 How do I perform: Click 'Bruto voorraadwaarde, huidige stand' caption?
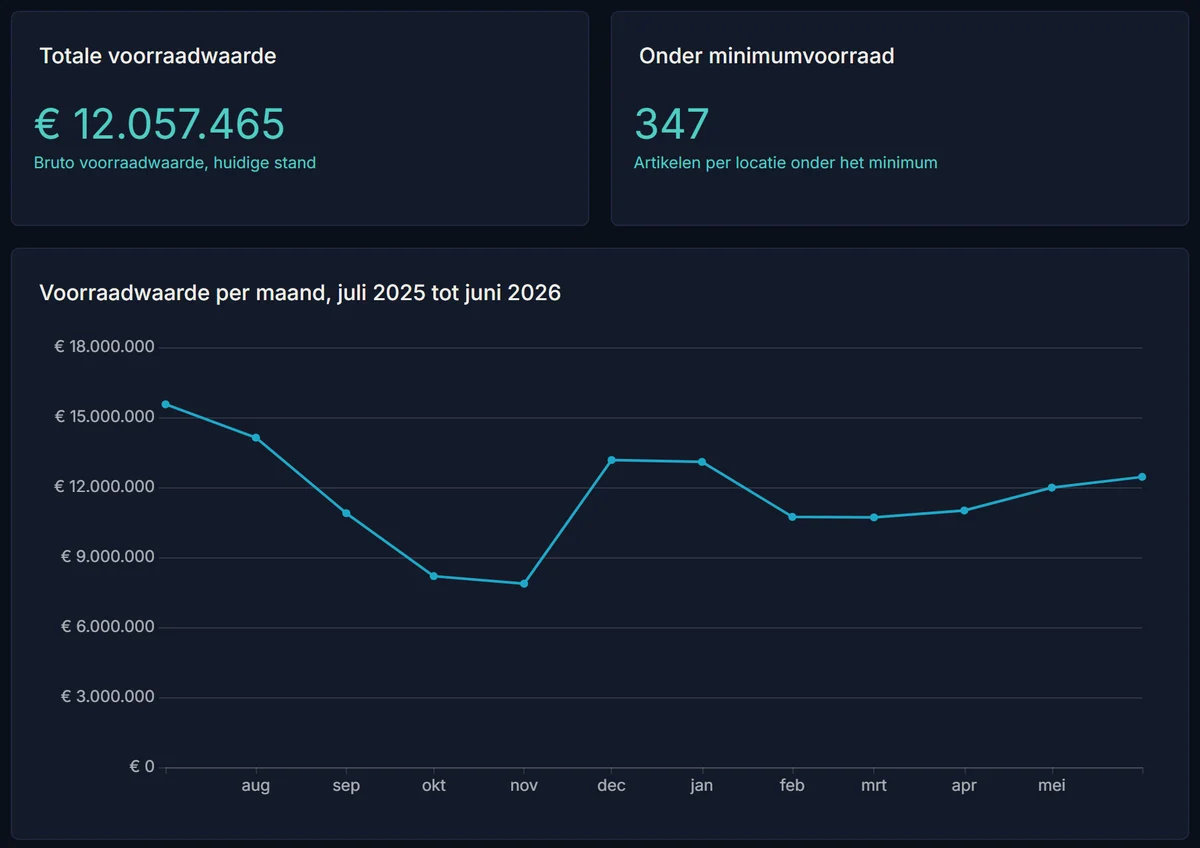coord(175,163)
